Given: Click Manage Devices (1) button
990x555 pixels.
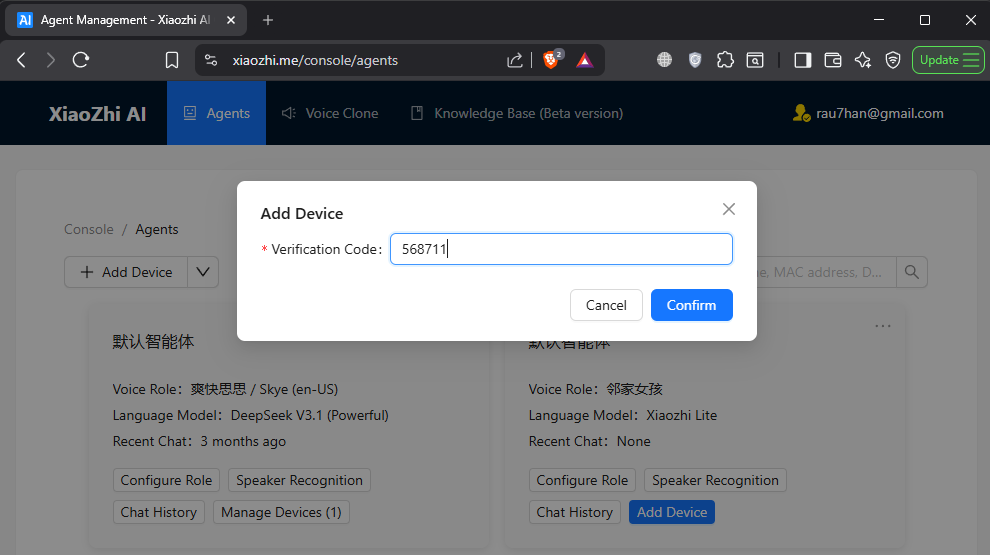Looking at the screenshot, I should coord(281,512).
